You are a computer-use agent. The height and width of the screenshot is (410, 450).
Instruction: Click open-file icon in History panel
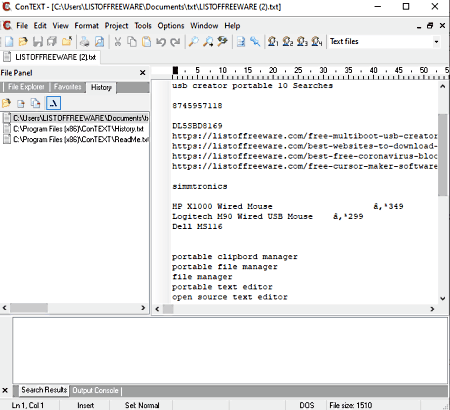(x=6, y=103)
